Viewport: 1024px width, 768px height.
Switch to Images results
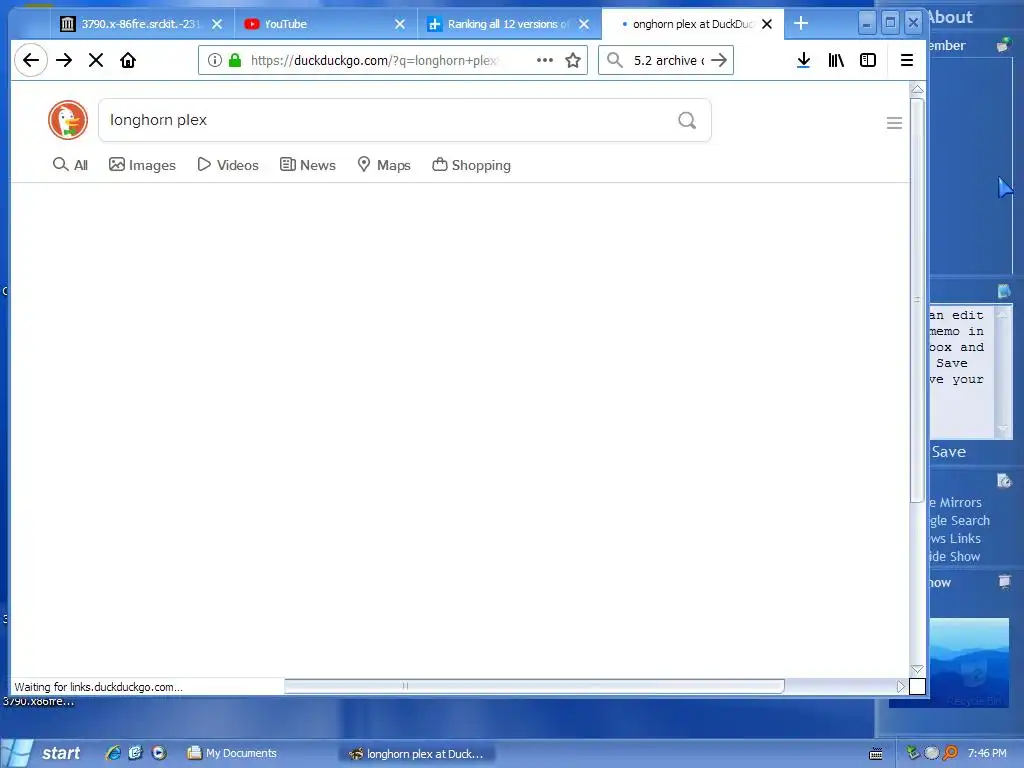(142, 165)
